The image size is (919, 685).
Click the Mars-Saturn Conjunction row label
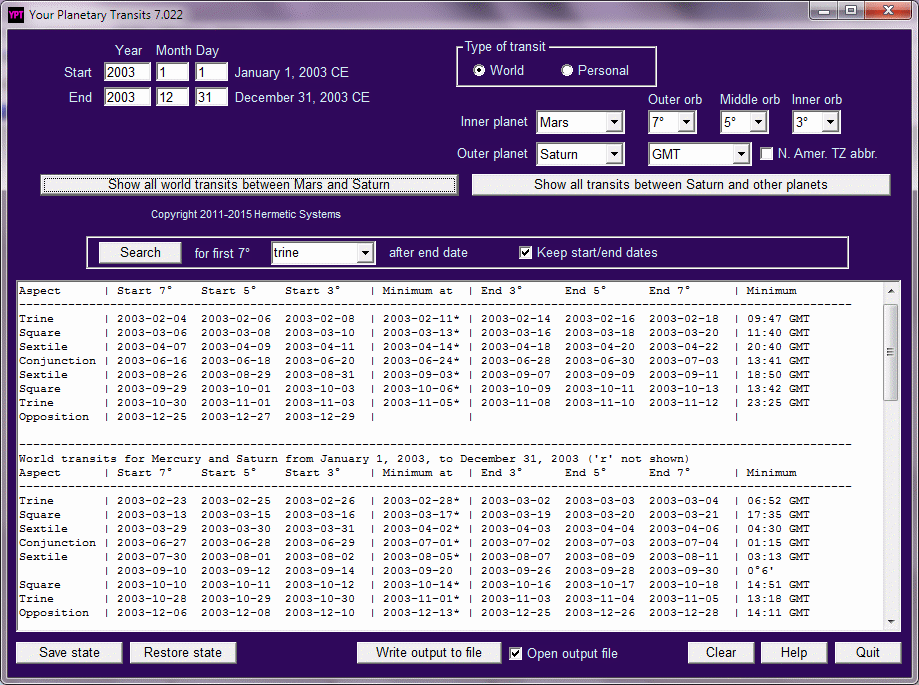tap(57, 361)
